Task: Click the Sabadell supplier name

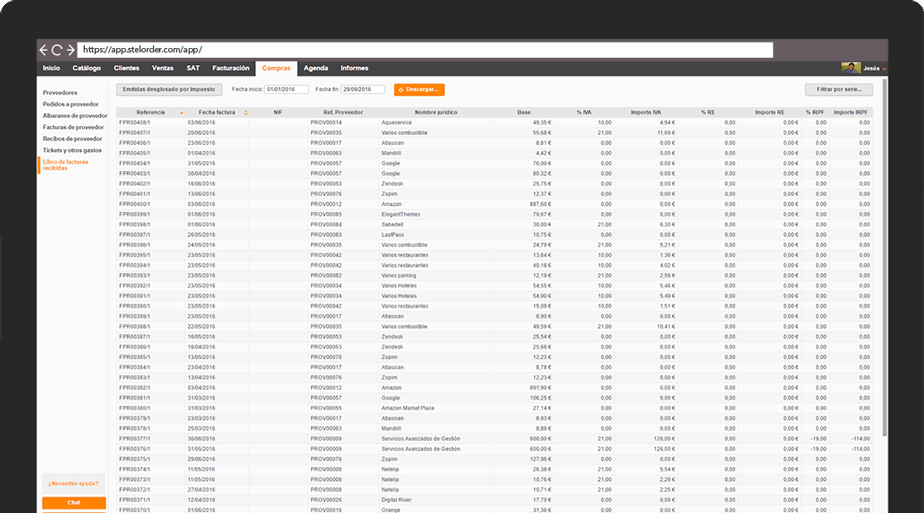Action: coord(392,224)
